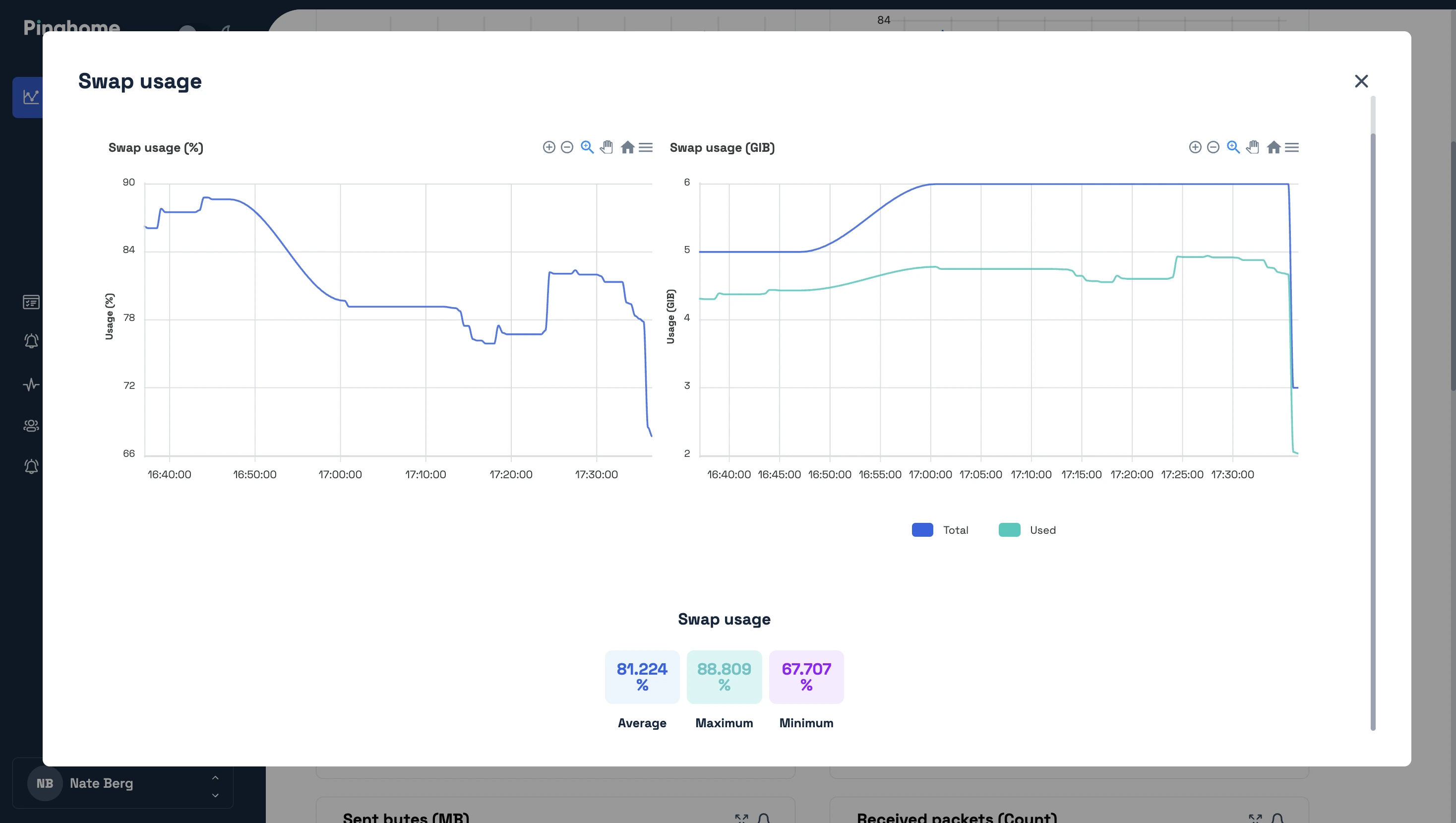Screen dimensions: 1456x823
Task: Open the team members icon in the sidebar
Action: [31, 426]
